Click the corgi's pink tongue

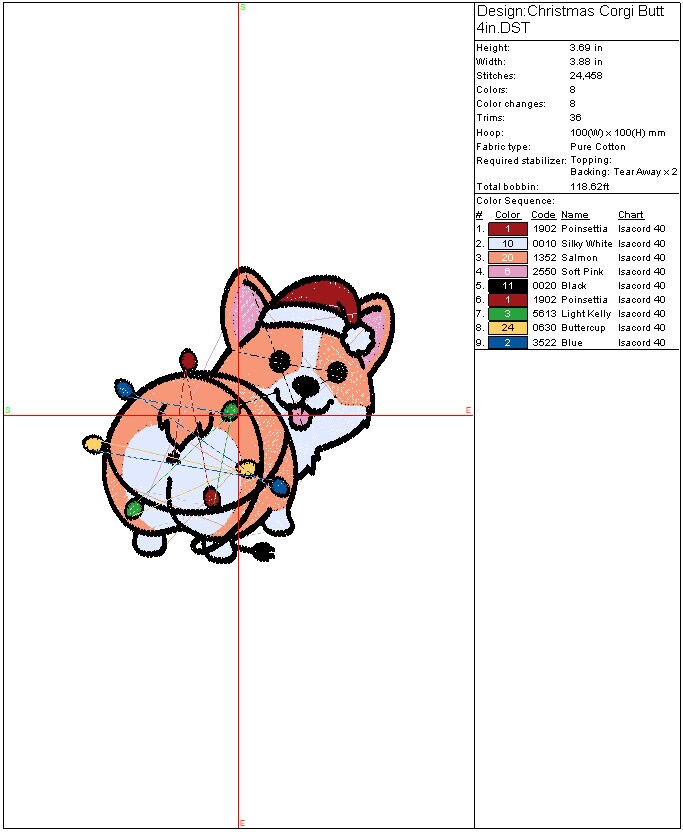[x=301, y=418]
